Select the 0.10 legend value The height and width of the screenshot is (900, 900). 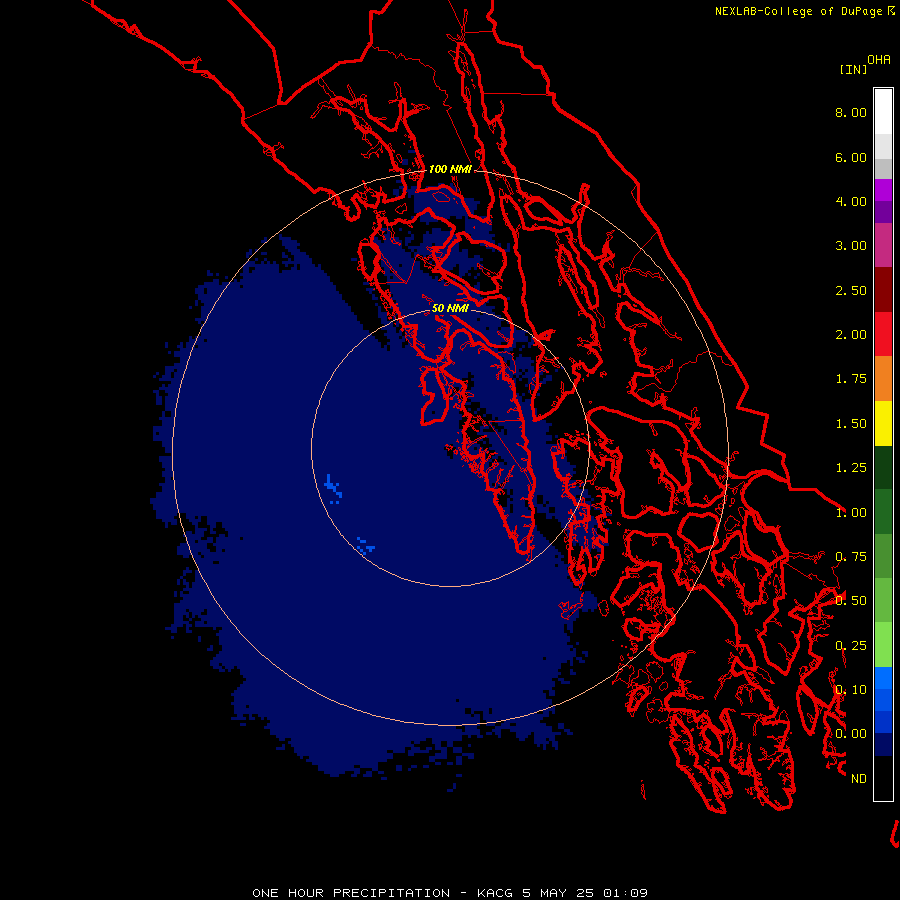tap(851, 690)
